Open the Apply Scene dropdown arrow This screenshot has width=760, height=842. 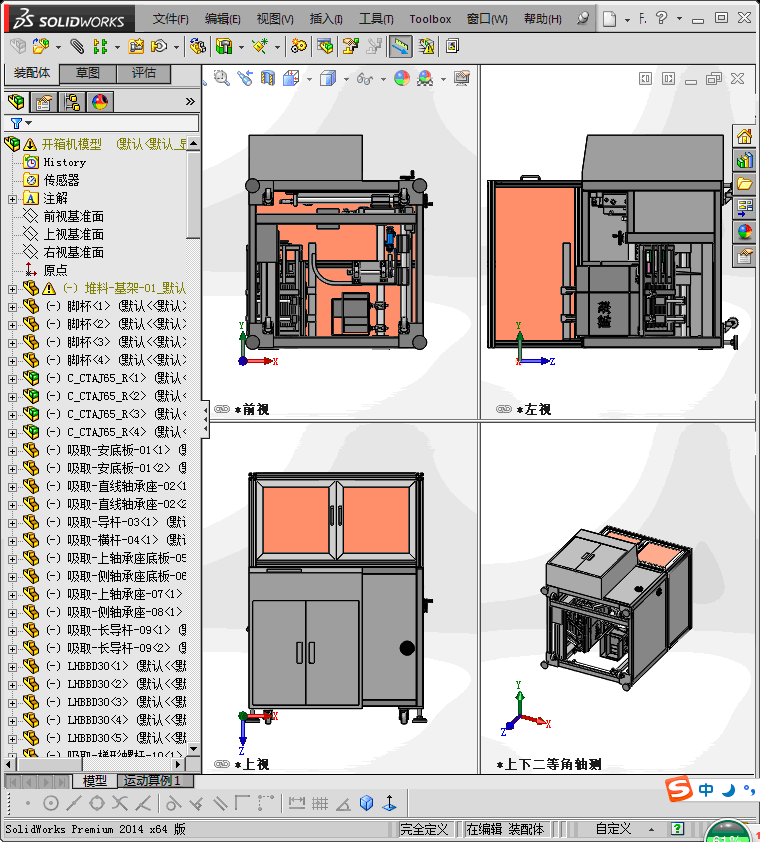click(x=443, y=79)
